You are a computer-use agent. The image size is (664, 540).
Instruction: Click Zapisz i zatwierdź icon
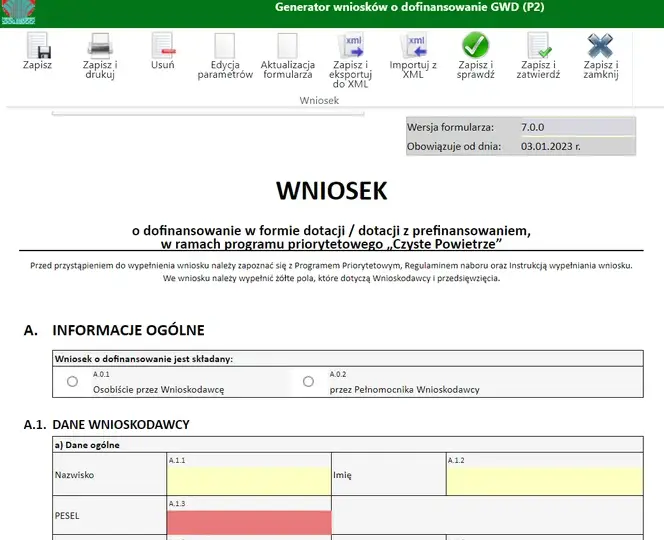tap(539, 46)
